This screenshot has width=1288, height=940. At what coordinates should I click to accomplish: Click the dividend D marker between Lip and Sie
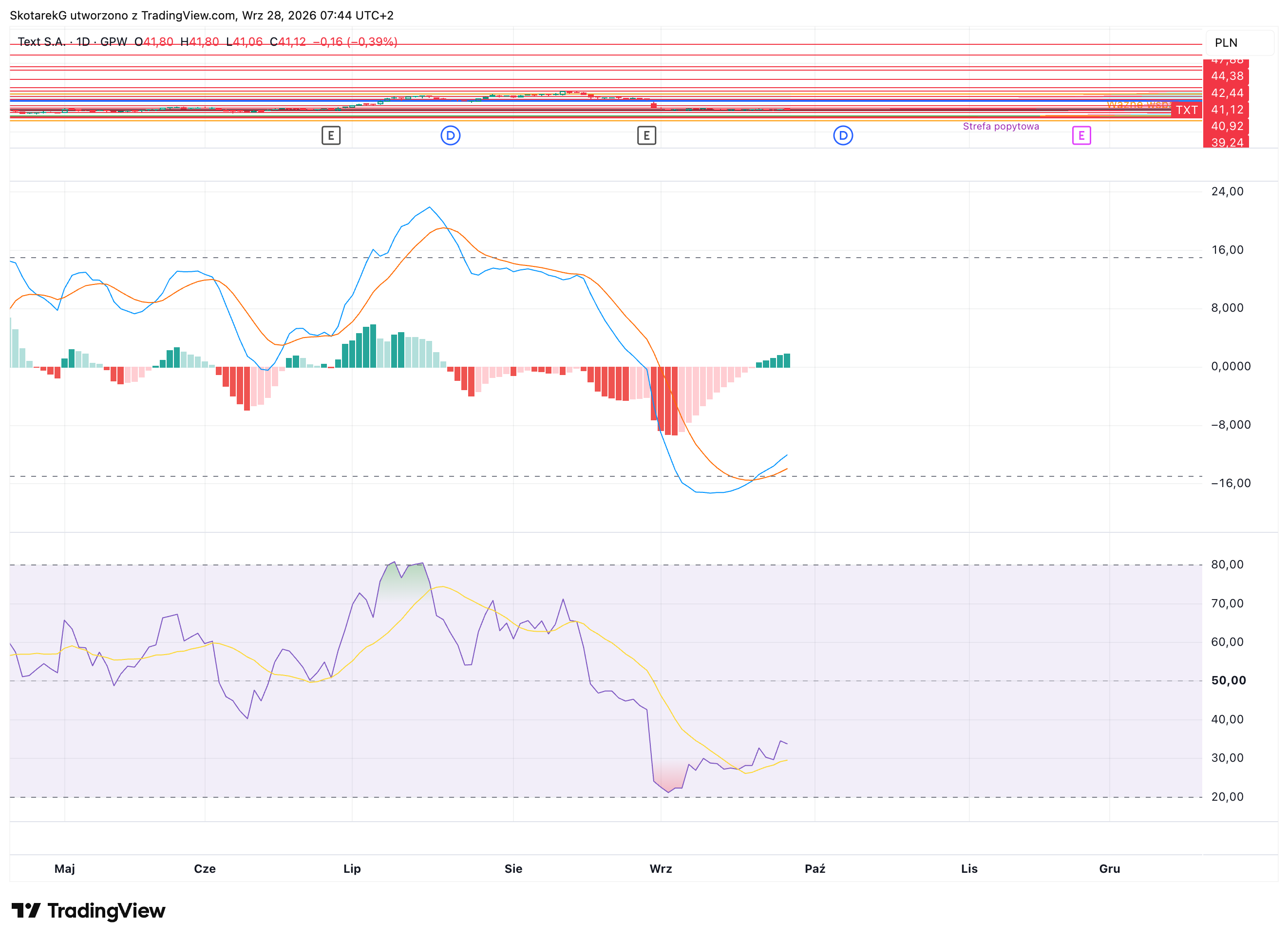450,135
